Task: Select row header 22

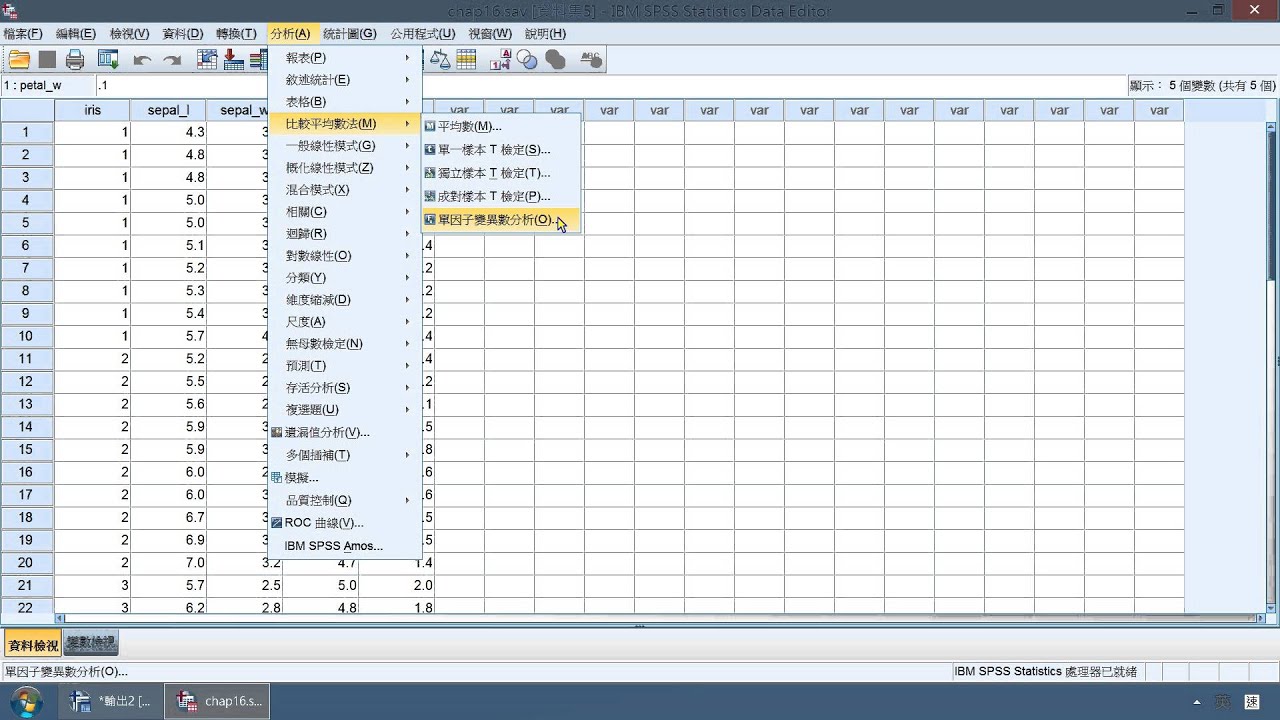Action: [27, 608]
